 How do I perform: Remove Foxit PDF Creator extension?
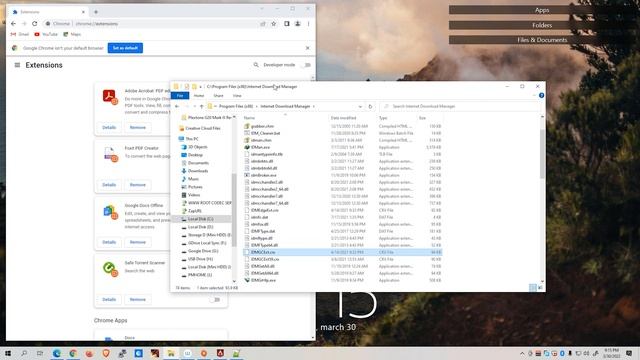pyautogui.click(x=138, y=185)
